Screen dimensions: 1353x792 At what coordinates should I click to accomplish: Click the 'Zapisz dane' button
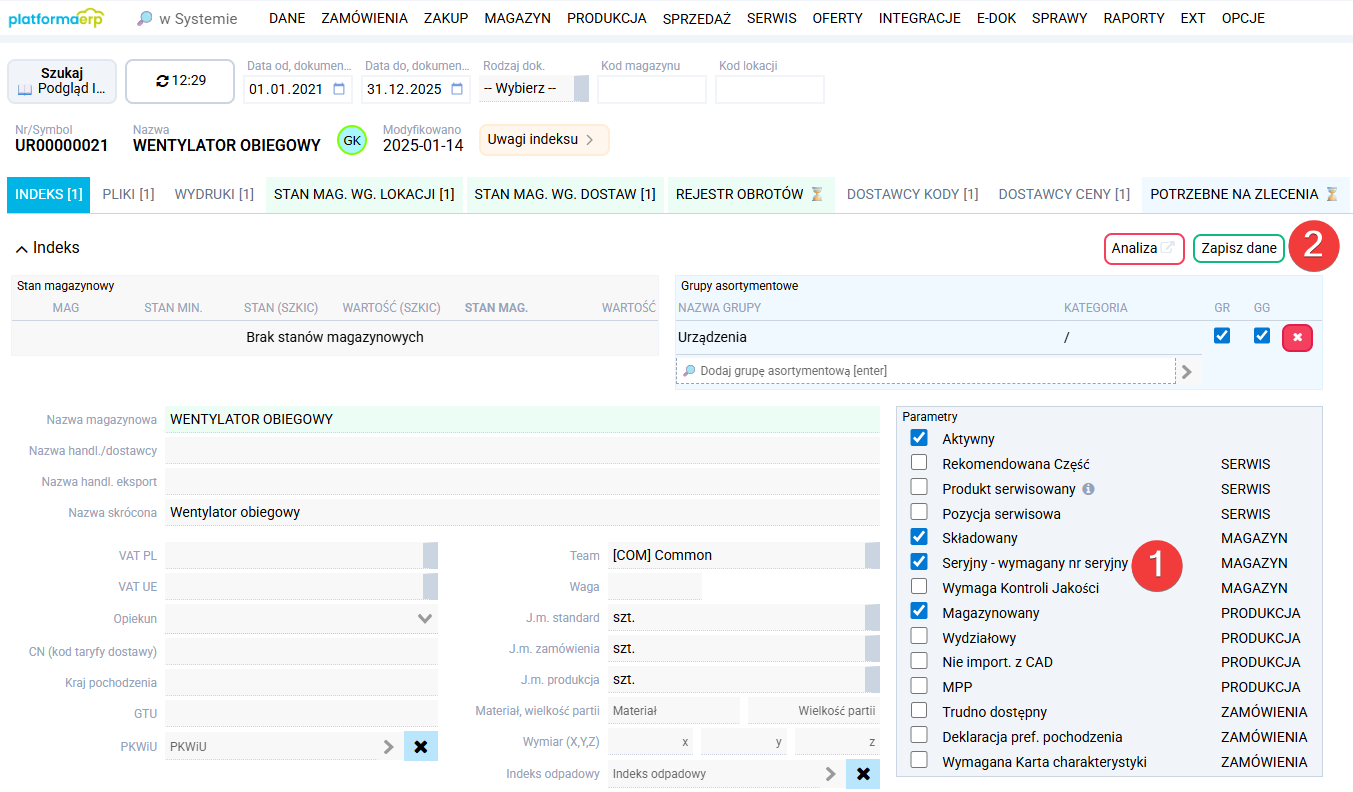(x=1238, y=249)
